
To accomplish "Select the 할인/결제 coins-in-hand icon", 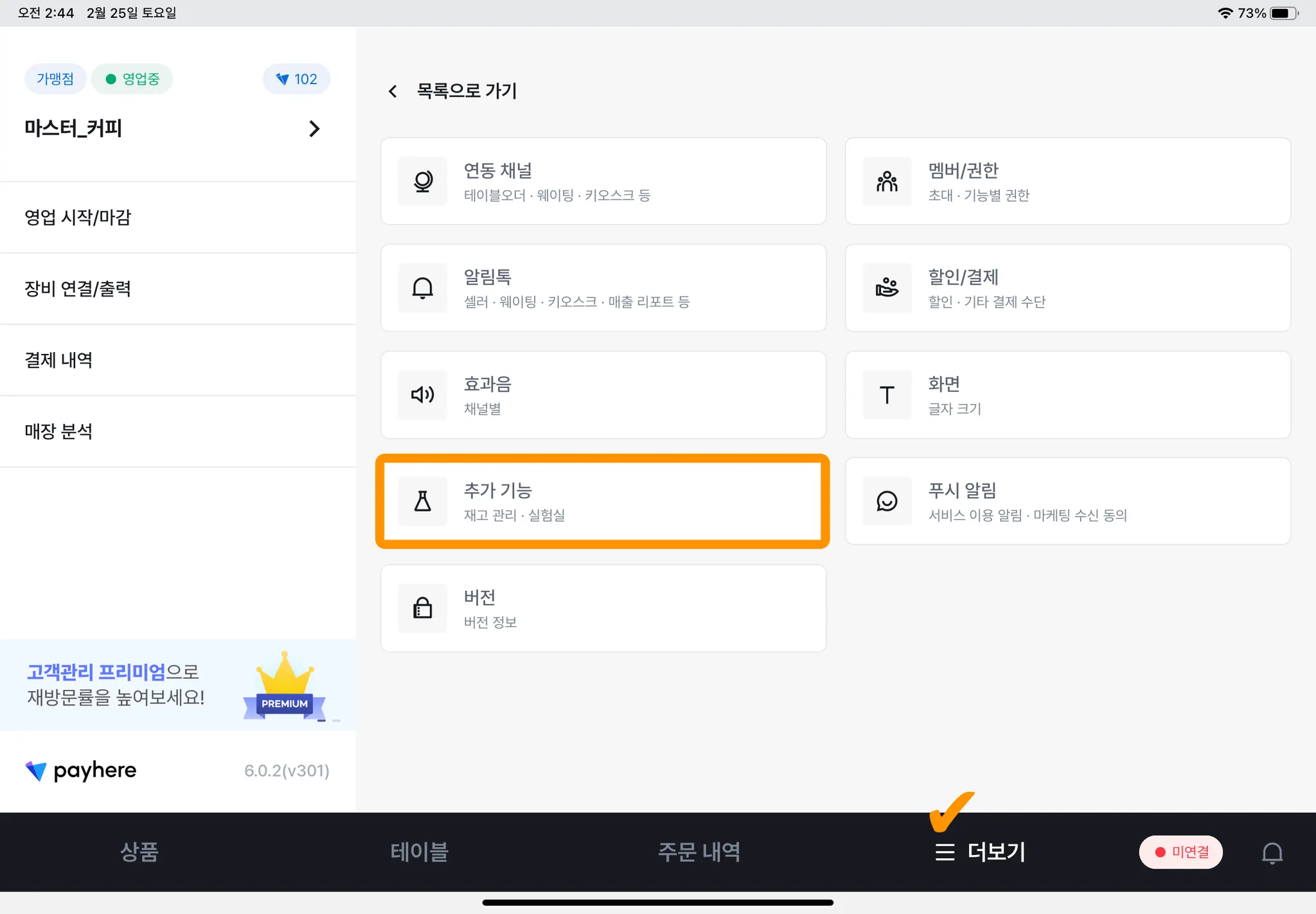I will 887,288.
